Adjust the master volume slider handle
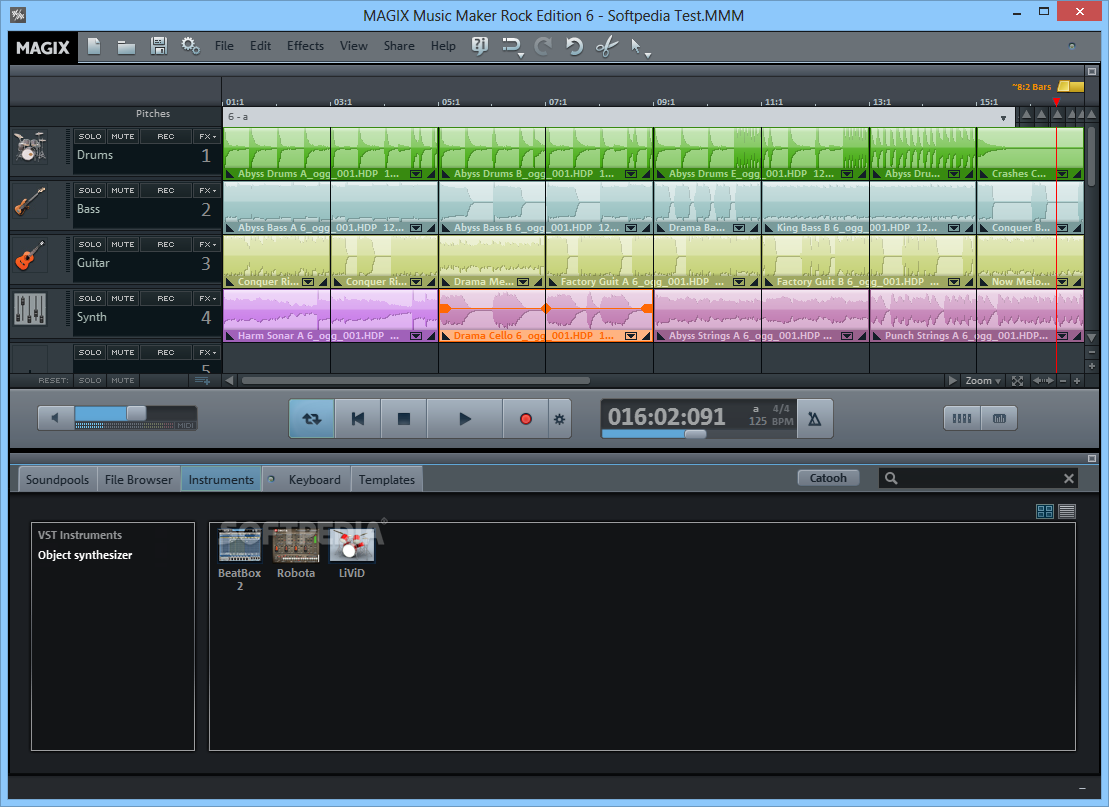 click(x=137, y=414)
